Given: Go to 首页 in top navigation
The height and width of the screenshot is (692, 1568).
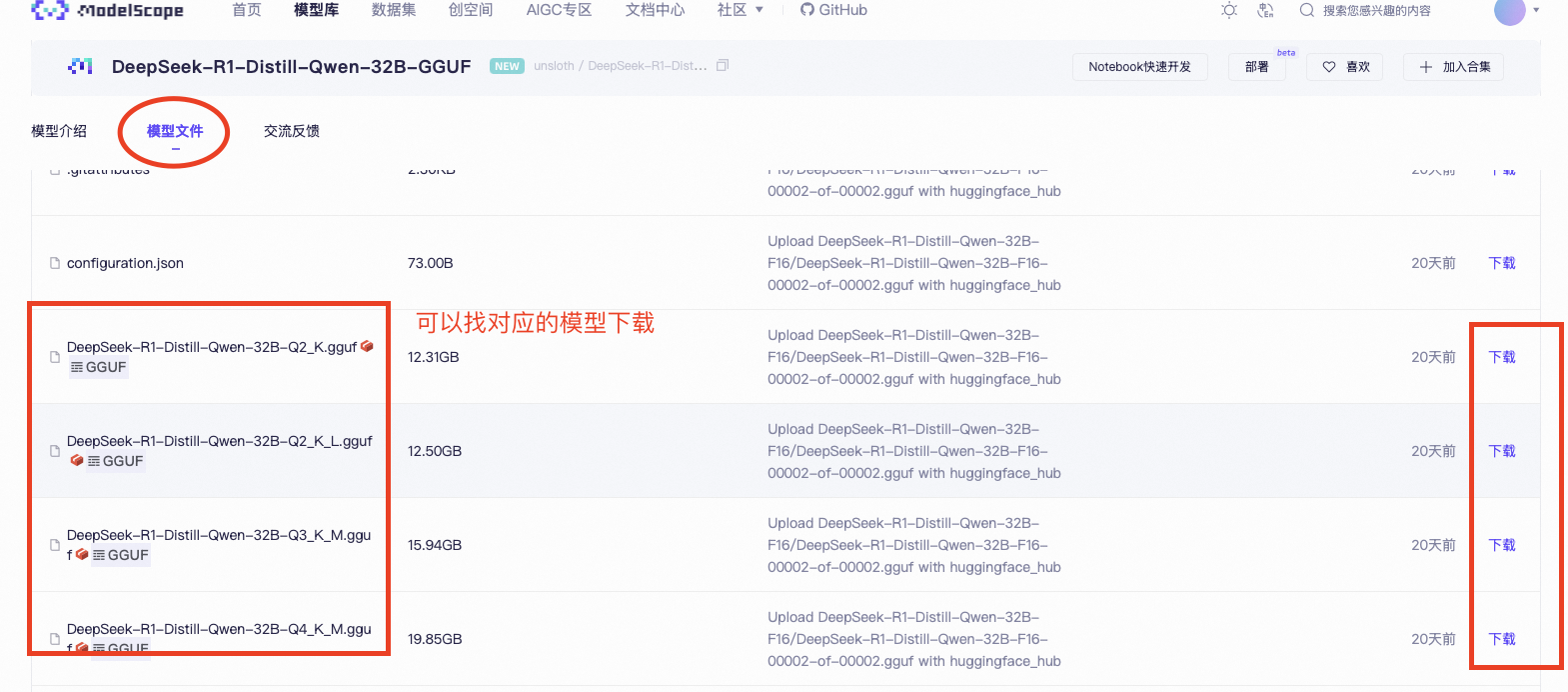Looking at the screenshot, I should (247, 10).
